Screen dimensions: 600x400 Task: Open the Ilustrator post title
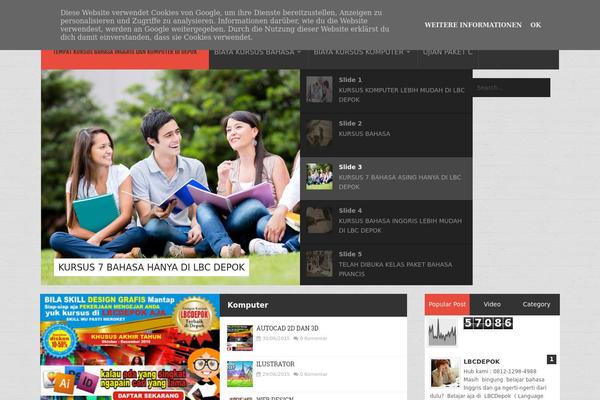pyautogui.click(x=276, y=364)
